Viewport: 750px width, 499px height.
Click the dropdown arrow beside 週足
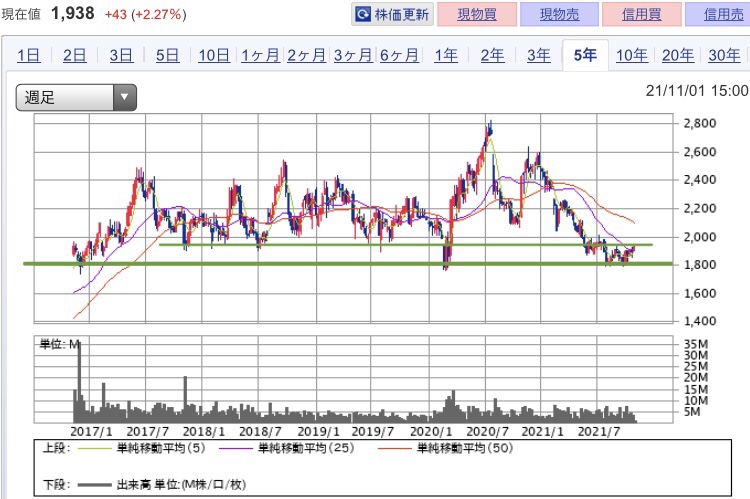tap(125, 98)
